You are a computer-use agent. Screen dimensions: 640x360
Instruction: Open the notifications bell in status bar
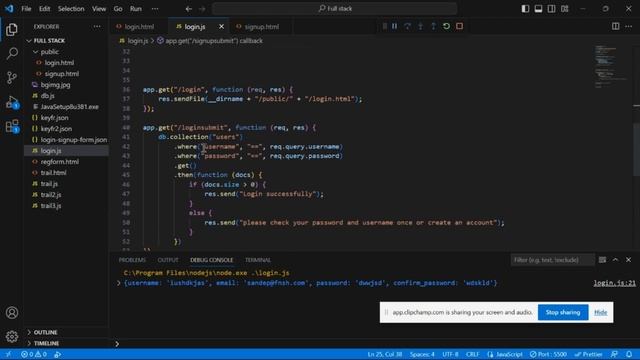coord(629,354)
